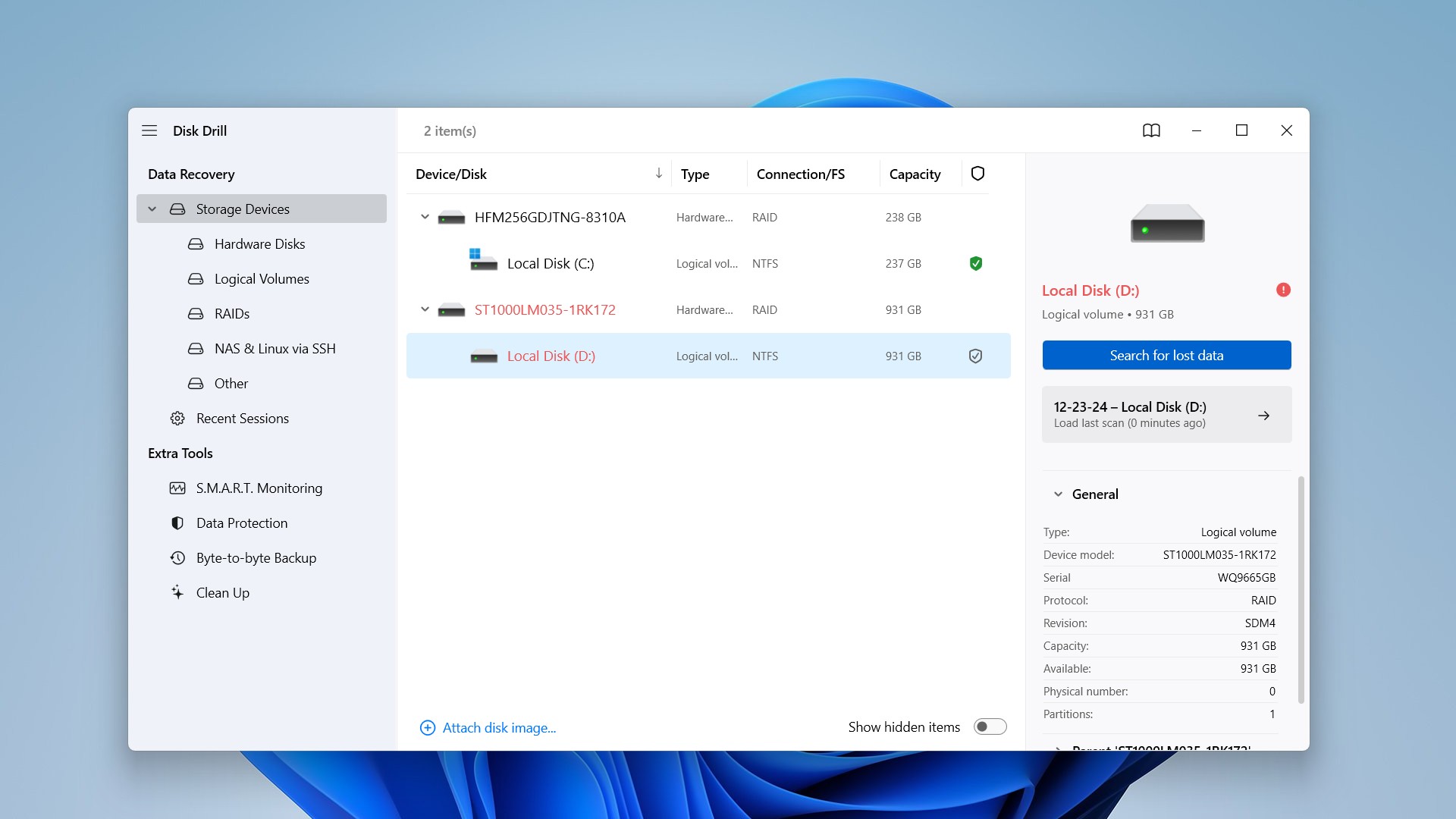Open Recent Sessions
Image resolution: width=1456 pixels, height=819 pixels.
coord(242,418)
